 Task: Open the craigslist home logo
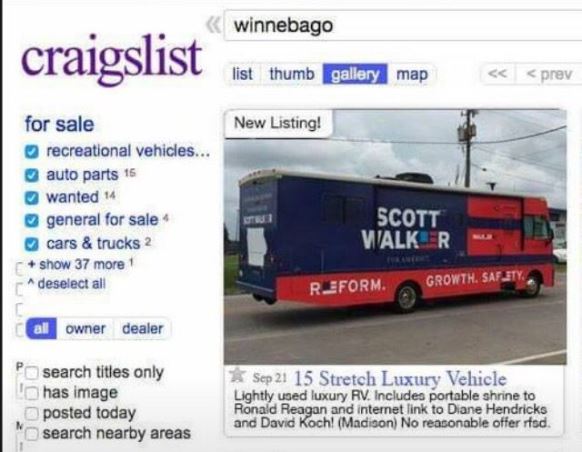pos(111,59)
